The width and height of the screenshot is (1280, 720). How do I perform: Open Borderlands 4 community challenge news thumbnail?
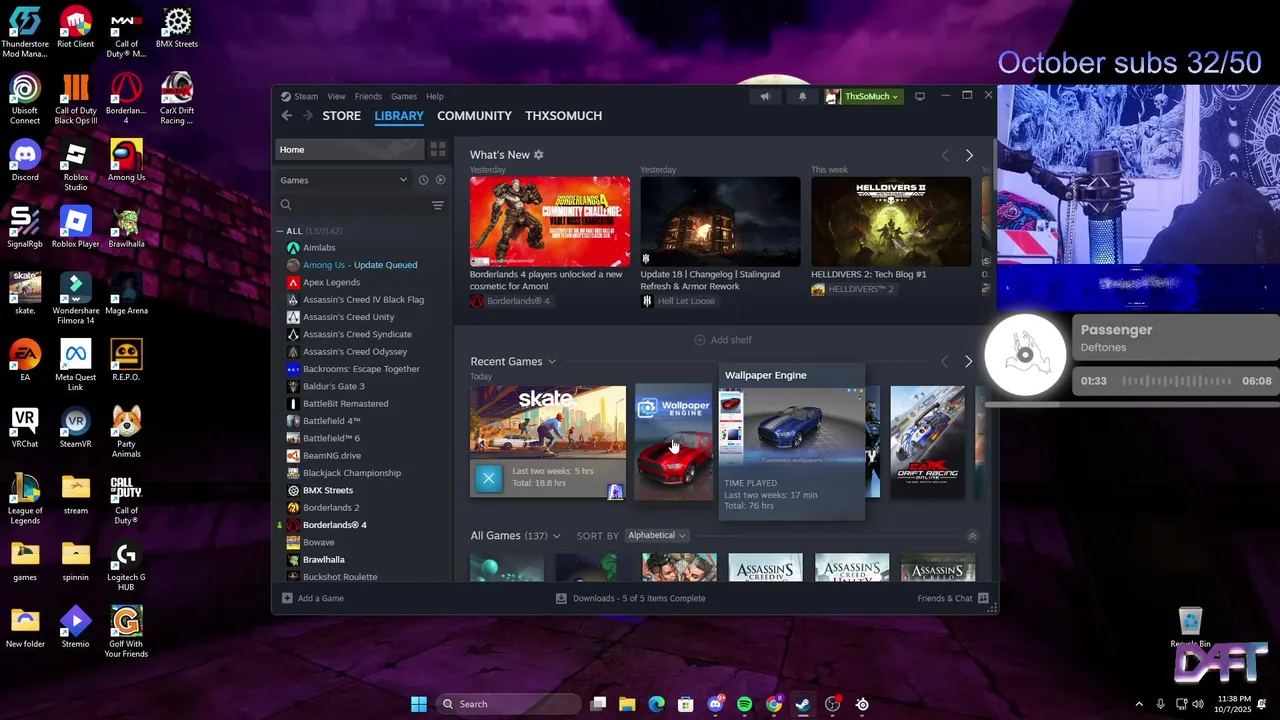(x=550, y=222)
